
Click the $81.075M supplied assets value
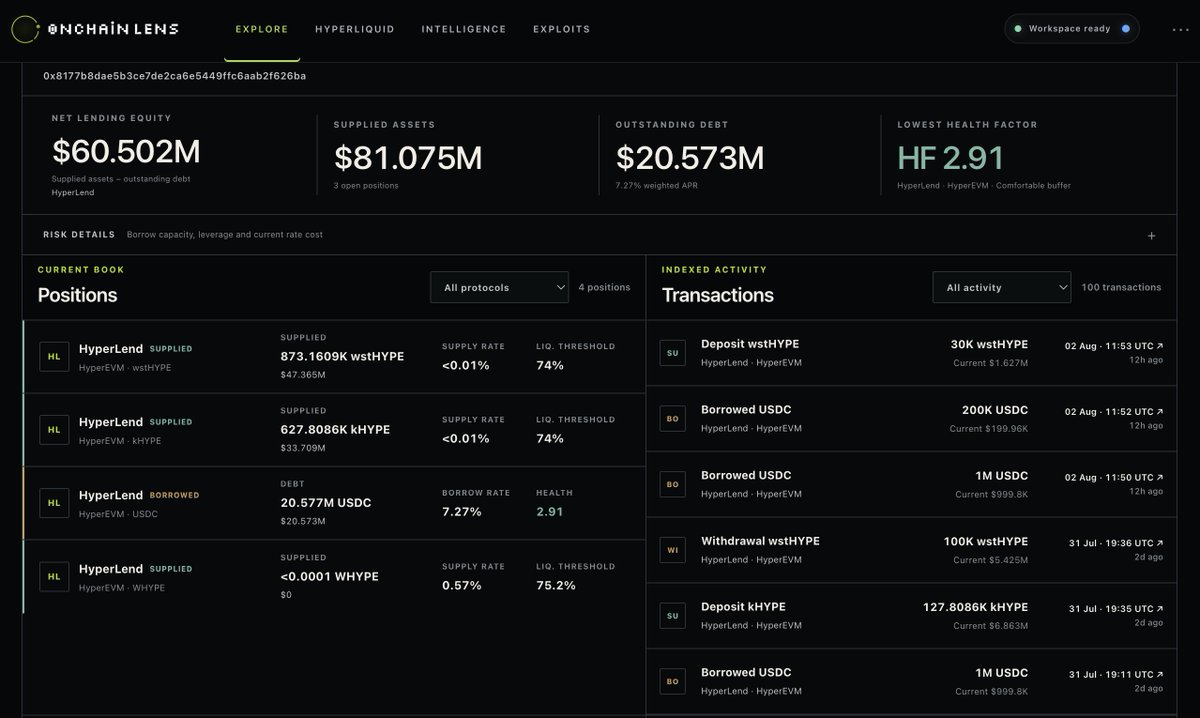coord(408,158)
